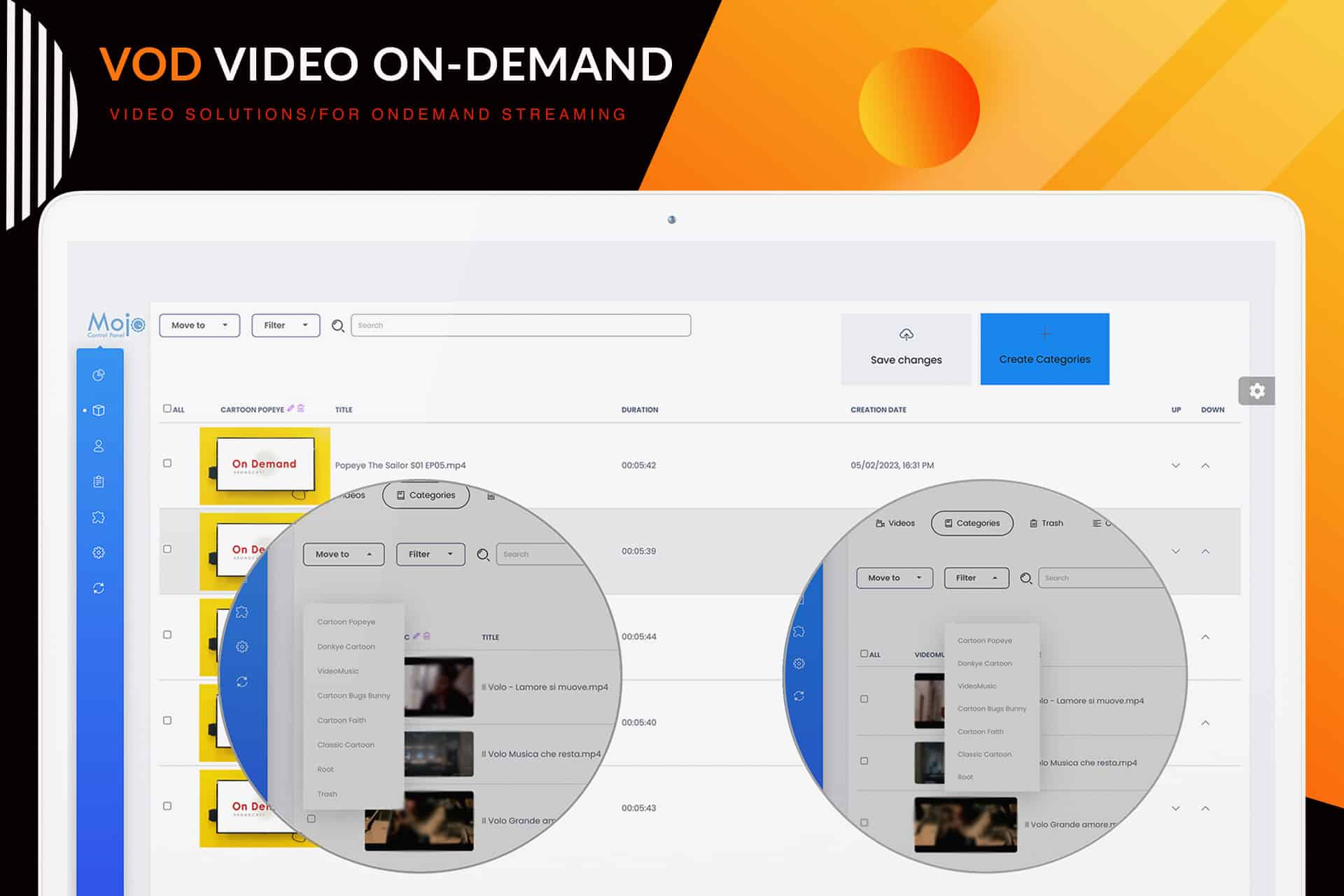Open the thumbnail of Il Volo Grande amore in right circle

965,825
